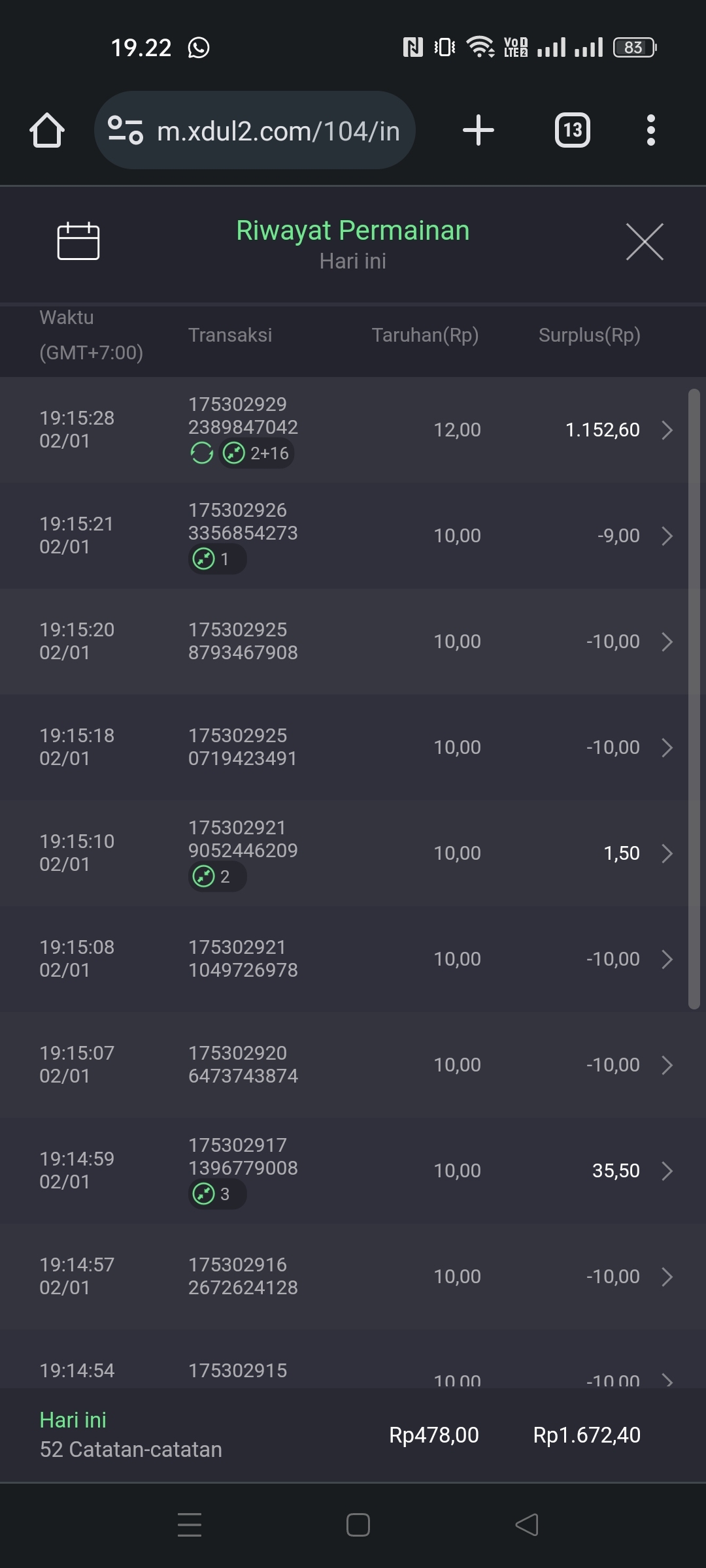Click the green refresh icon on 19:15:28 row
Viewport: 706px width, 1568px height.
[201, 453]
